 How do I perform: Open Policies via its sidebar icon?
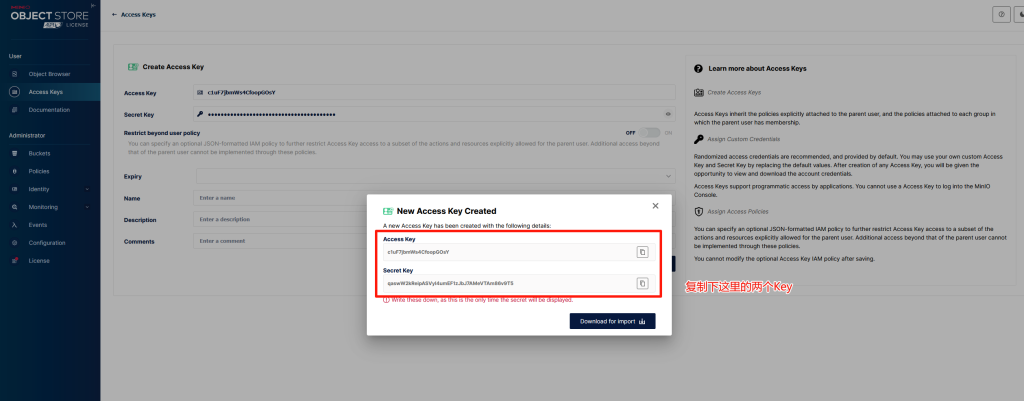click(x=15, y=171)
